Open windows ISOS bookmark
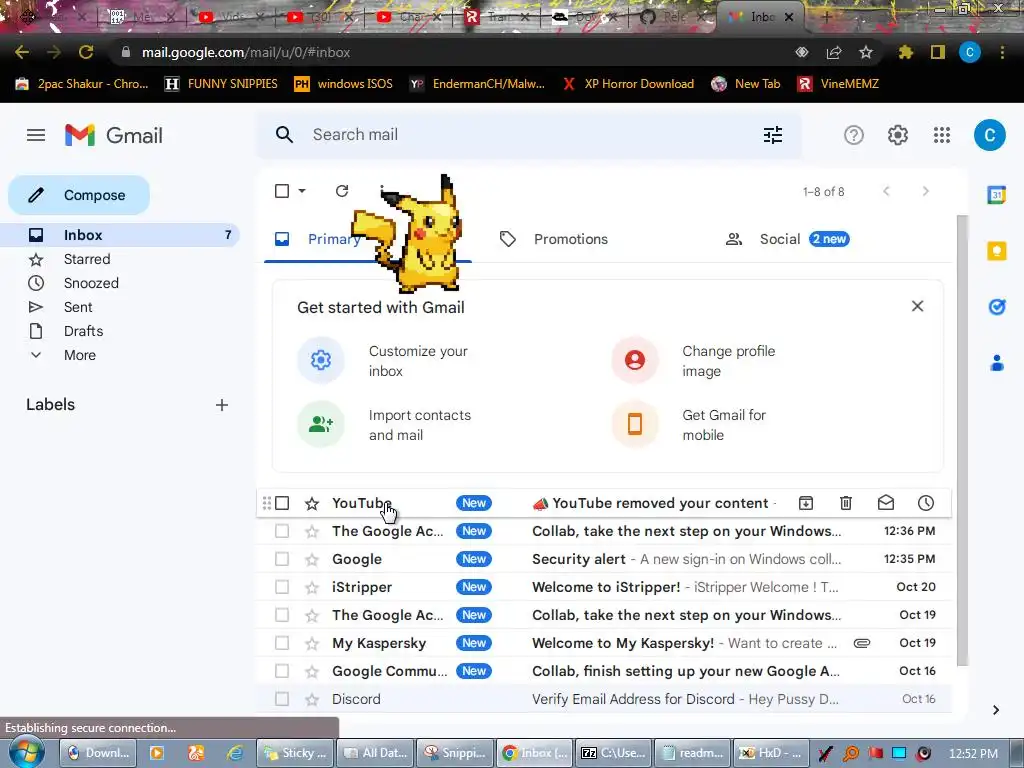Screen dimensions: 1024x768 pyautogui.click(x=344, y=84)
